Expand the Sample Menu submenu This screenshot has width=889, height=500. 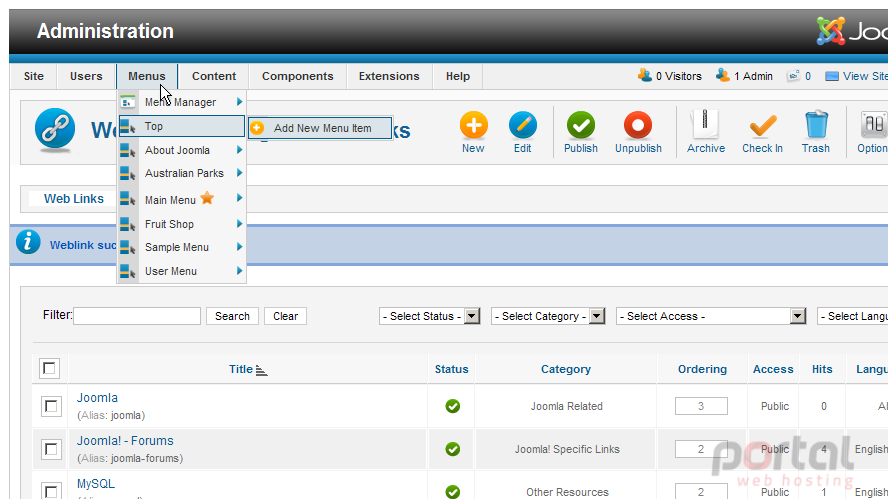coord(240,247)
